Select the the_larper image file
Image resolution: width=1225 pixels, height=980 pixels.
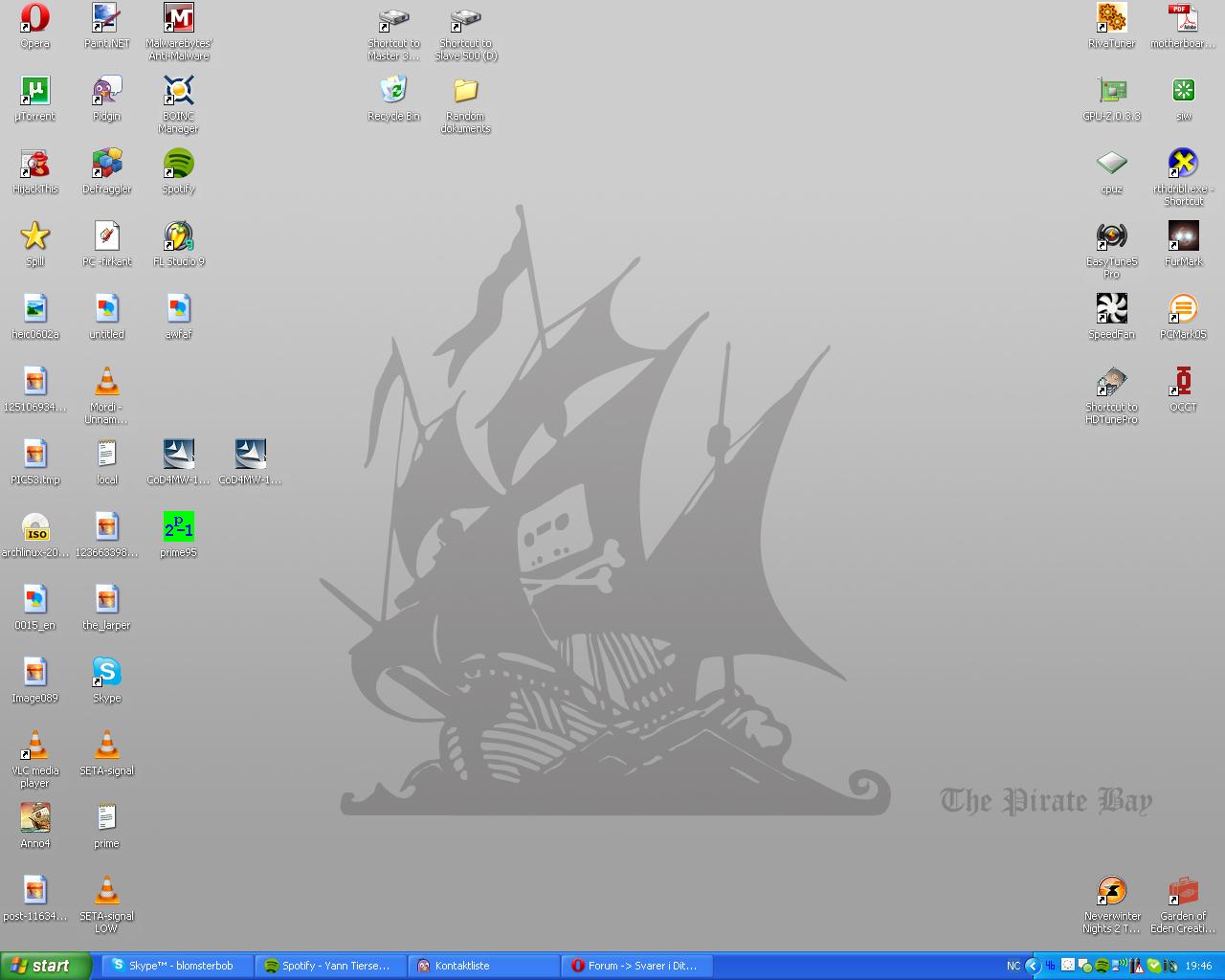[106, 608]
